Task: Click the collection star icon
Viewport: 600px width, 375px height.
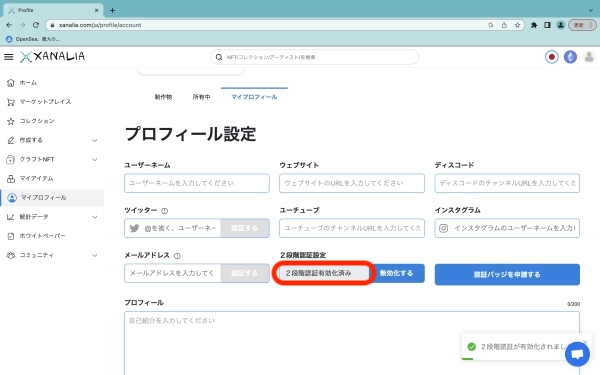Action: click(x=11, y=121)
